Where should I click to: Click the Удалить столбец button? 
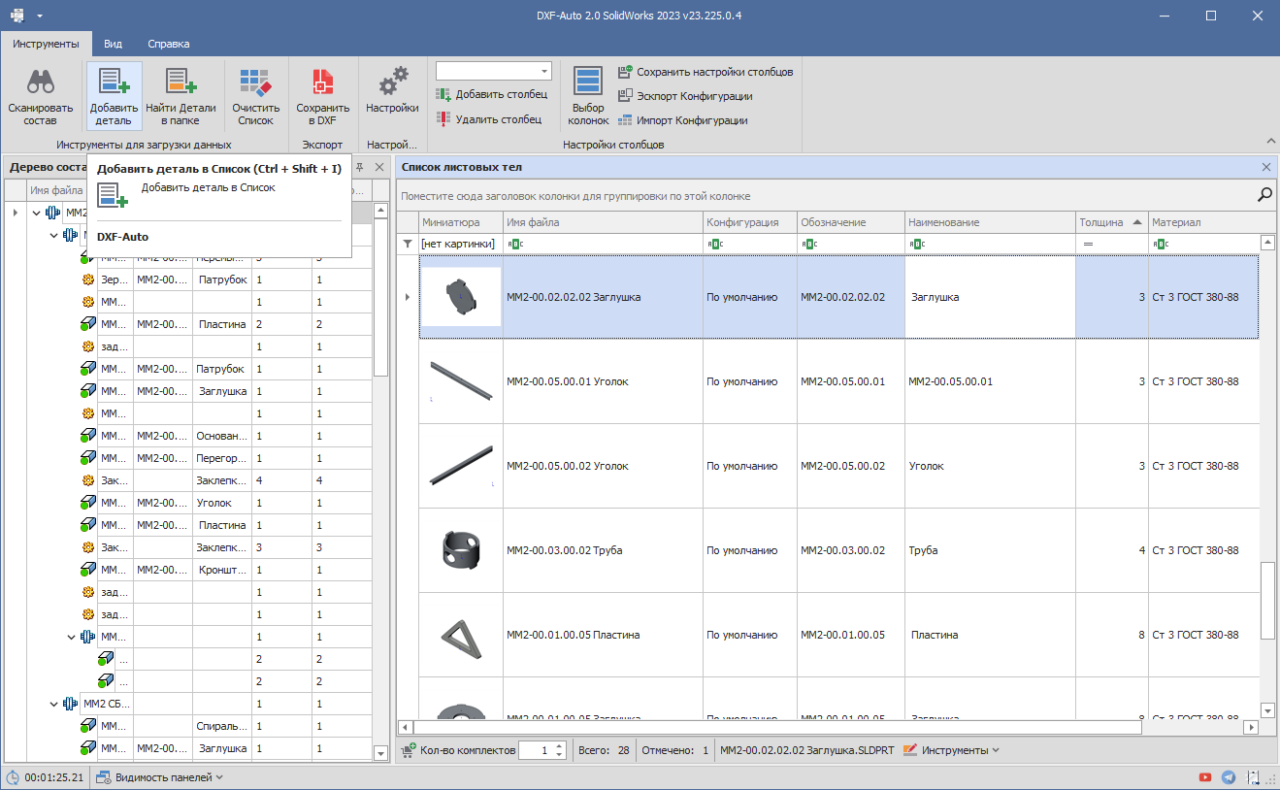tap(489, 119)
